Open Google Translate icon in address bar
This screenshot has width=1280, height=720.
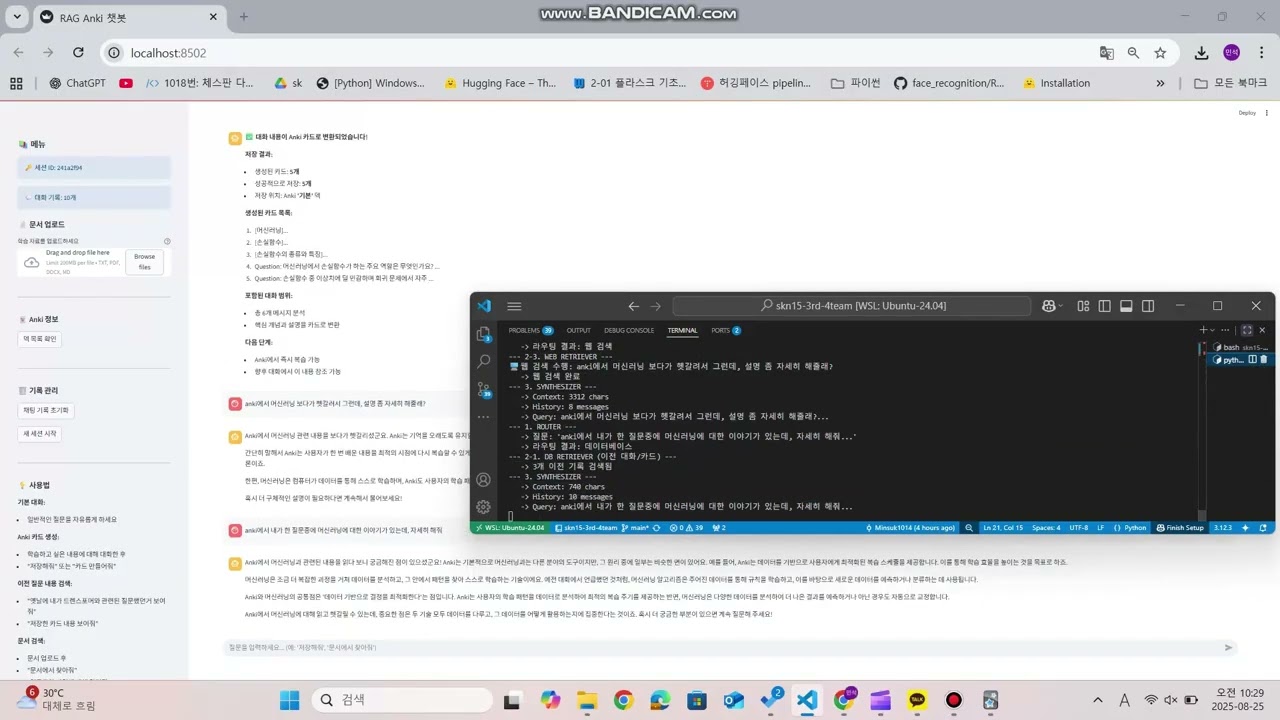(x=1107, y=53)
